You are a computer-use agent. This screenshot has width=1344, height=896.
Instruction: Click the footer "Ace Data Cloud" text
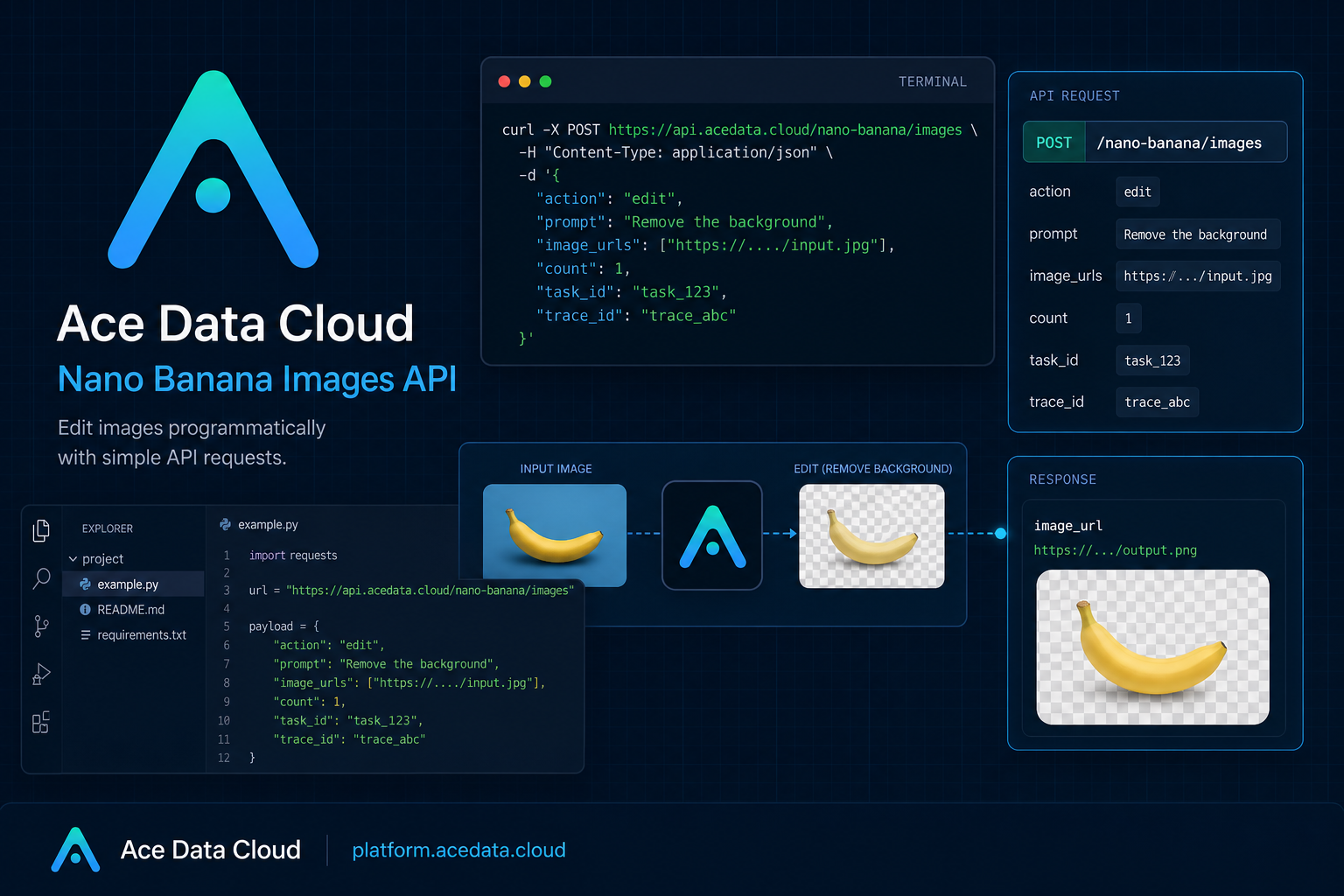click(x=211, y=850)
